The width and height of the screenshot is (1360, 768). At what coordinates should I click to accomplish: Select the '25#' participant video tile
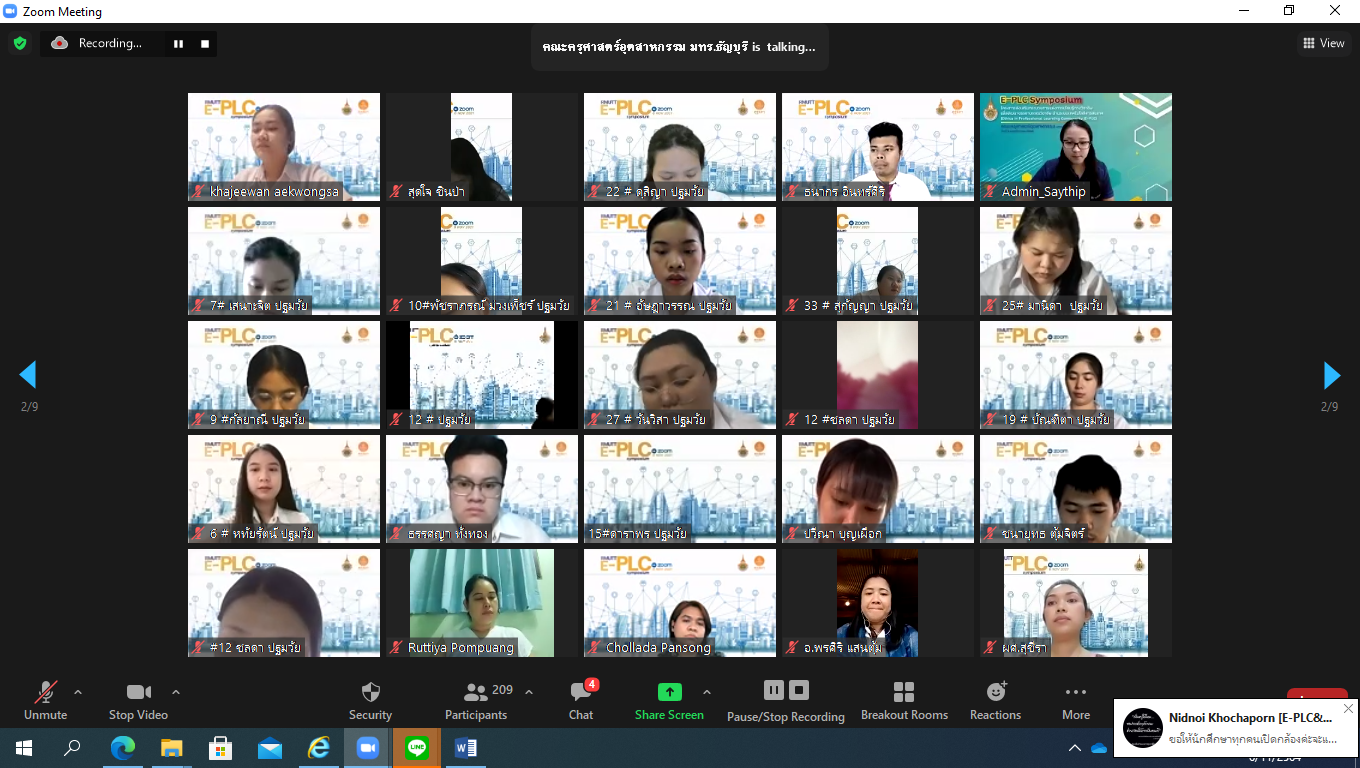(1076, 261)
